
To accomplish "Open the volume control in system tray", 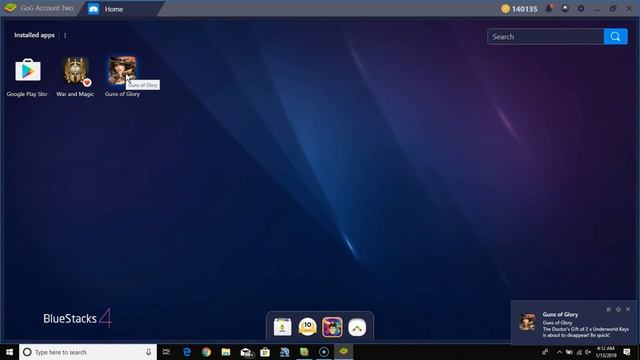I will [x=588, y=352].
